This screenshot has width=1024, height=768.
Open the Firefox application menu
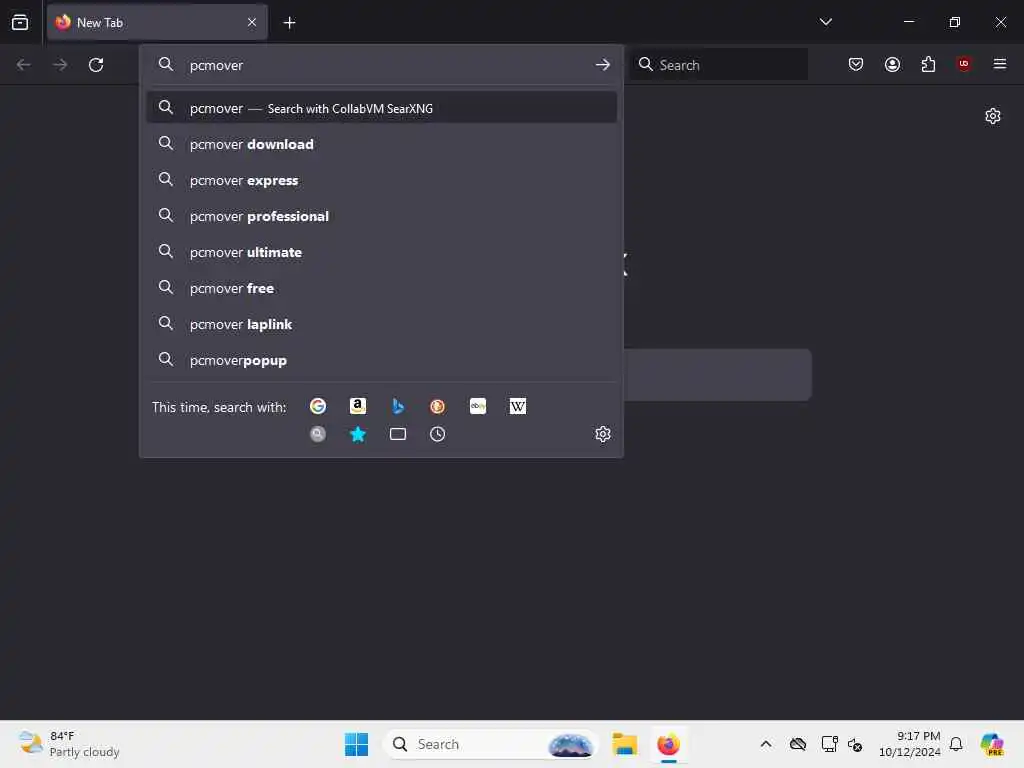click(999, 64)
